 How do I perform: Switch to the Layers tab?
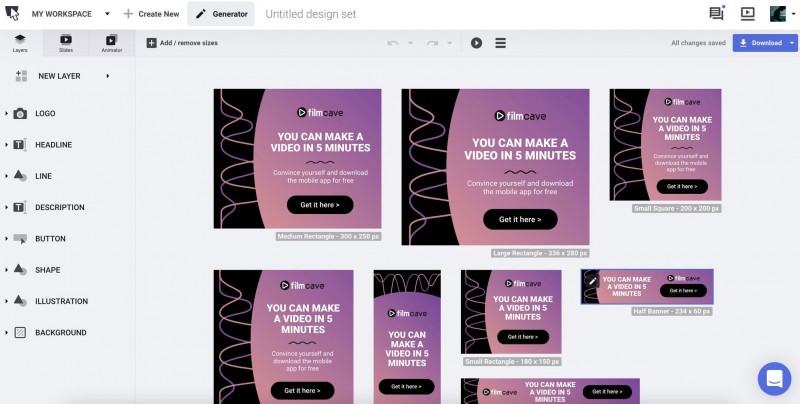20,43
